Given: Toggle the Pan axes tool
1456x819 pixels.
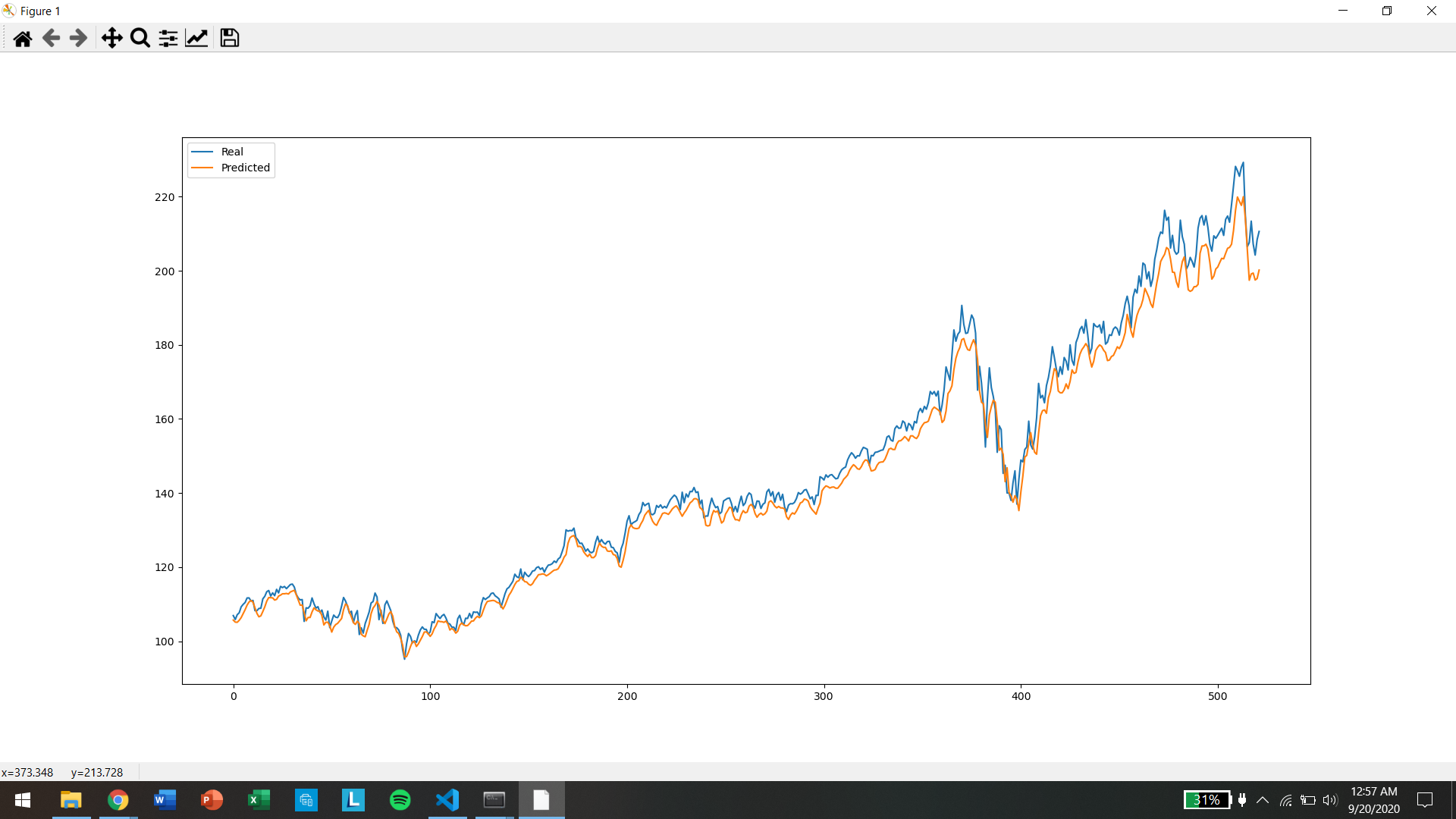Looking at the screenshot, I should click(111, 38).
